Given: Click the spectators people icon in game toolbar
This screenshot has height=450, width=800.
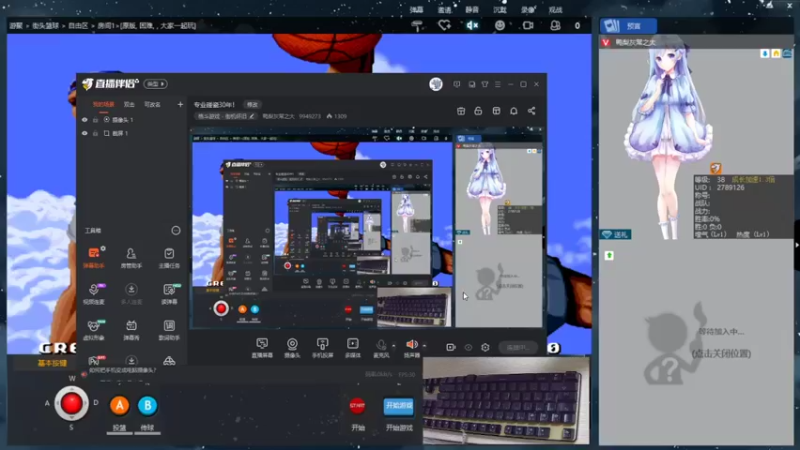Looking at the screenshot, I should tap(555, 26).
